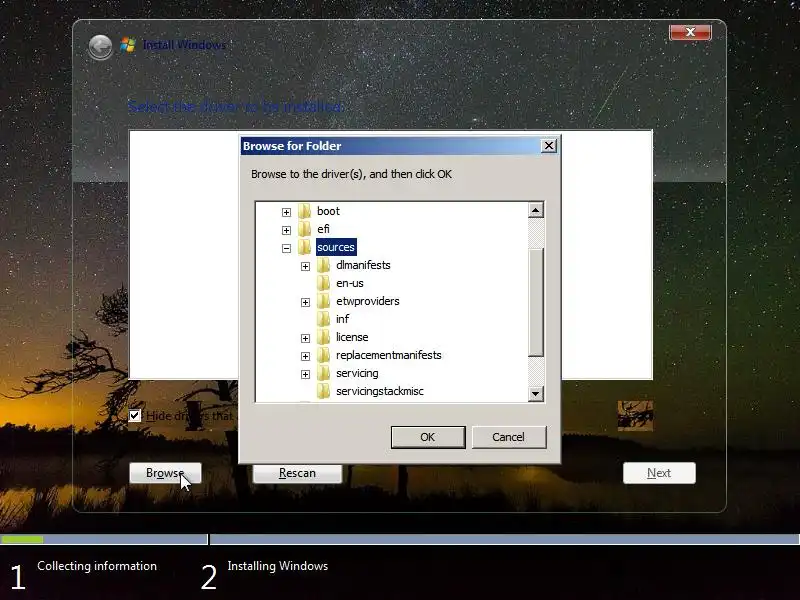This screenshot has height=600, width=800.
Task: Select the 'sources' folder label
Action: [x=336, y=247]
